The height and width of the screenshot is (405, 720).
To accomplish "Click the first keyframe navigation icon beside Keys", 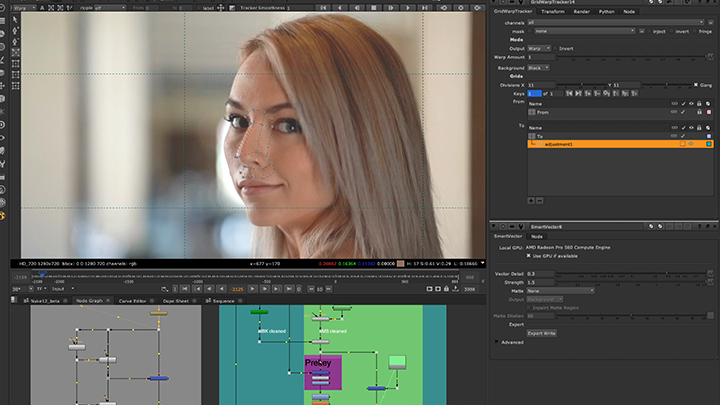I will pyautogui.click(x=571, y=94).
